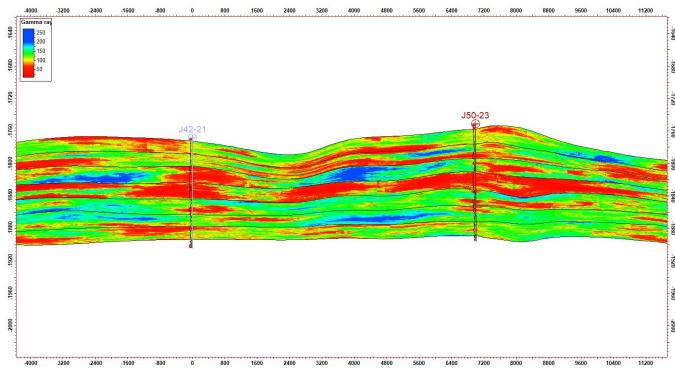Click top axis label 0
Image resolution: width=675 pixels, height=369 pixels.
[192, 10]
